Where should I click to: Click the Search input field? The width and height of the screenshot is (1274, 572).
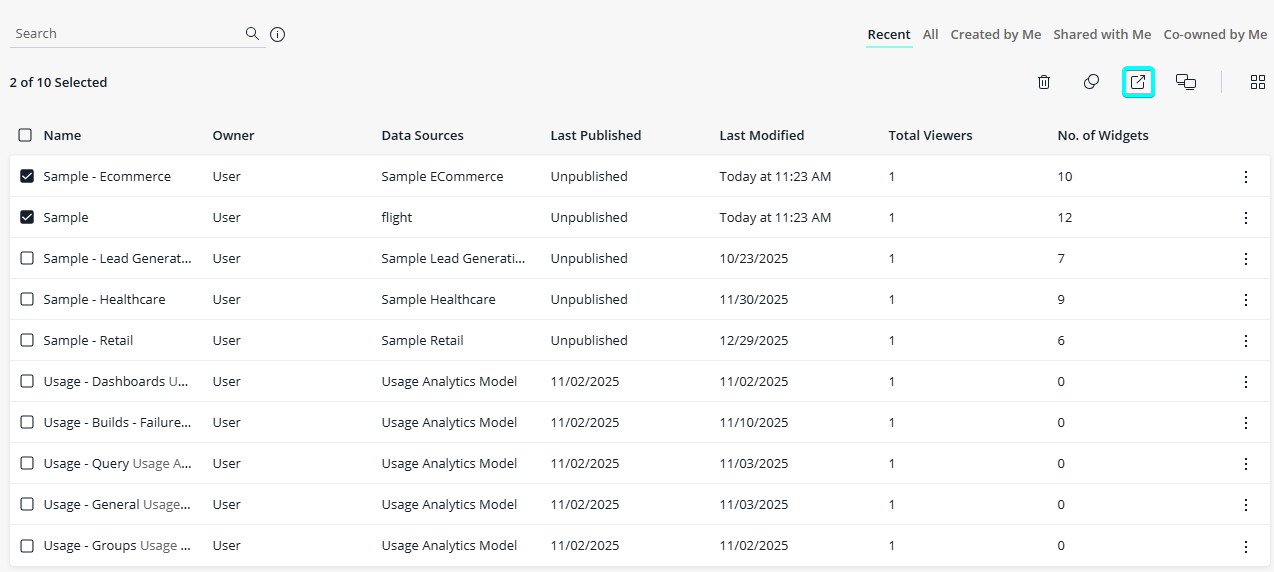[125, 34]
